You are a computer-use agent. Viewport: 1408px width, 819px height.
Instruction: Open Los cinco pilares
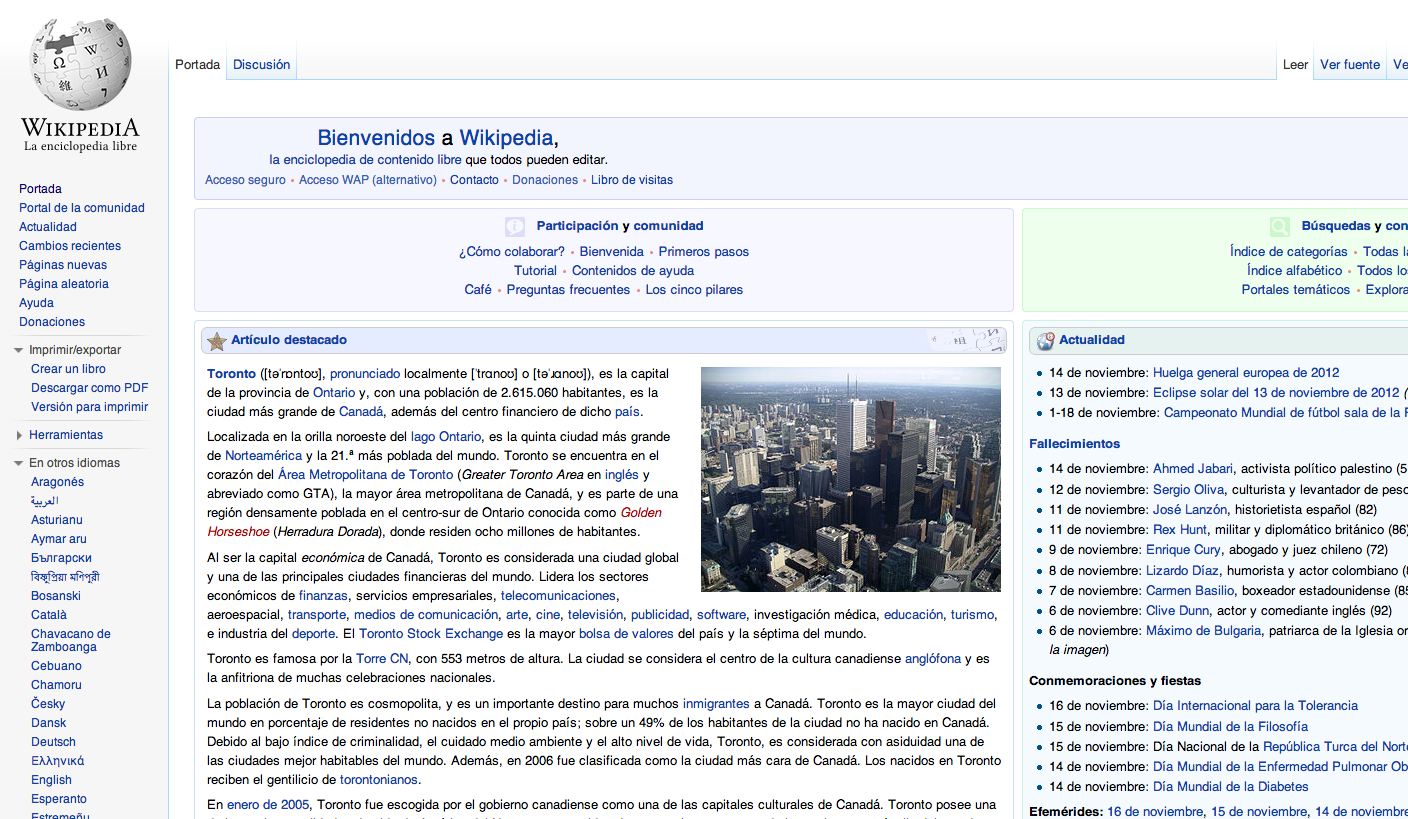coord(694,290)
